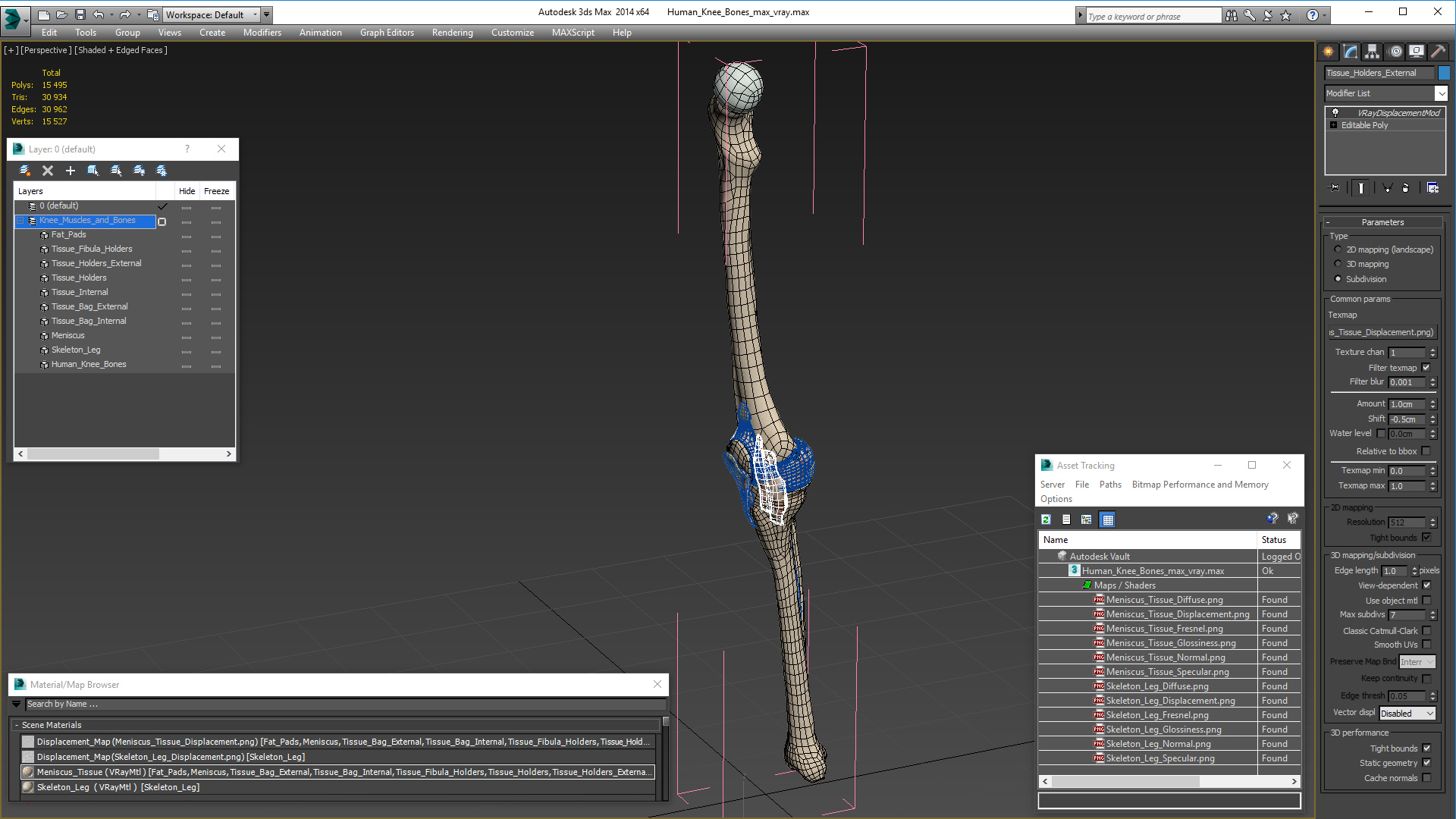Open a file with the folder icon
The width and height of the screenshot is (1456, 819).
[62, 14]
